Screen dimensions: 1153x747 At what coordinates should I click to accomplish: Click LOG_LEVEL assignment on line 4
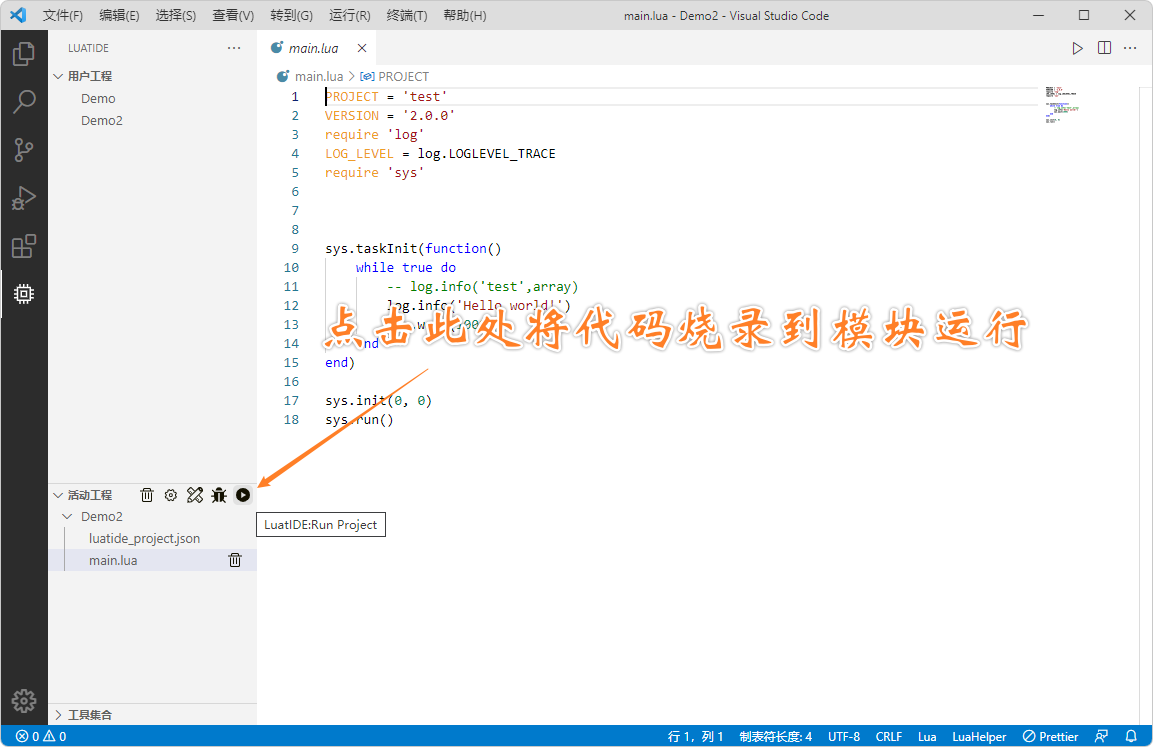coord(440,154)
